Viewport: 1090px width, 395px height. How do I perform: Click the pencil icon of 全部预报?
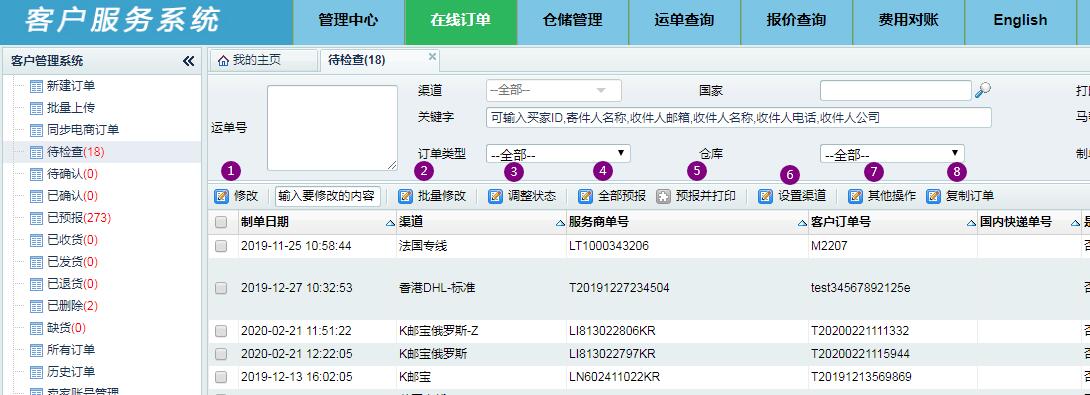[x=585, y=196]
